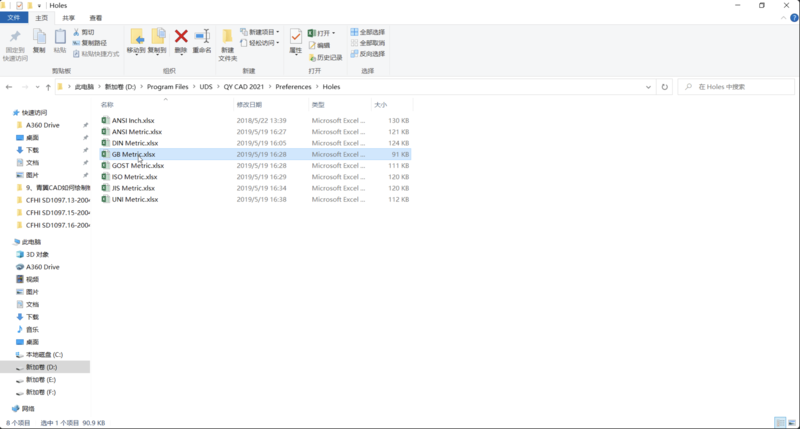The image size is (800, 429).
Task: Open the address bar history dropdown arrow
Action: [650, 87]
